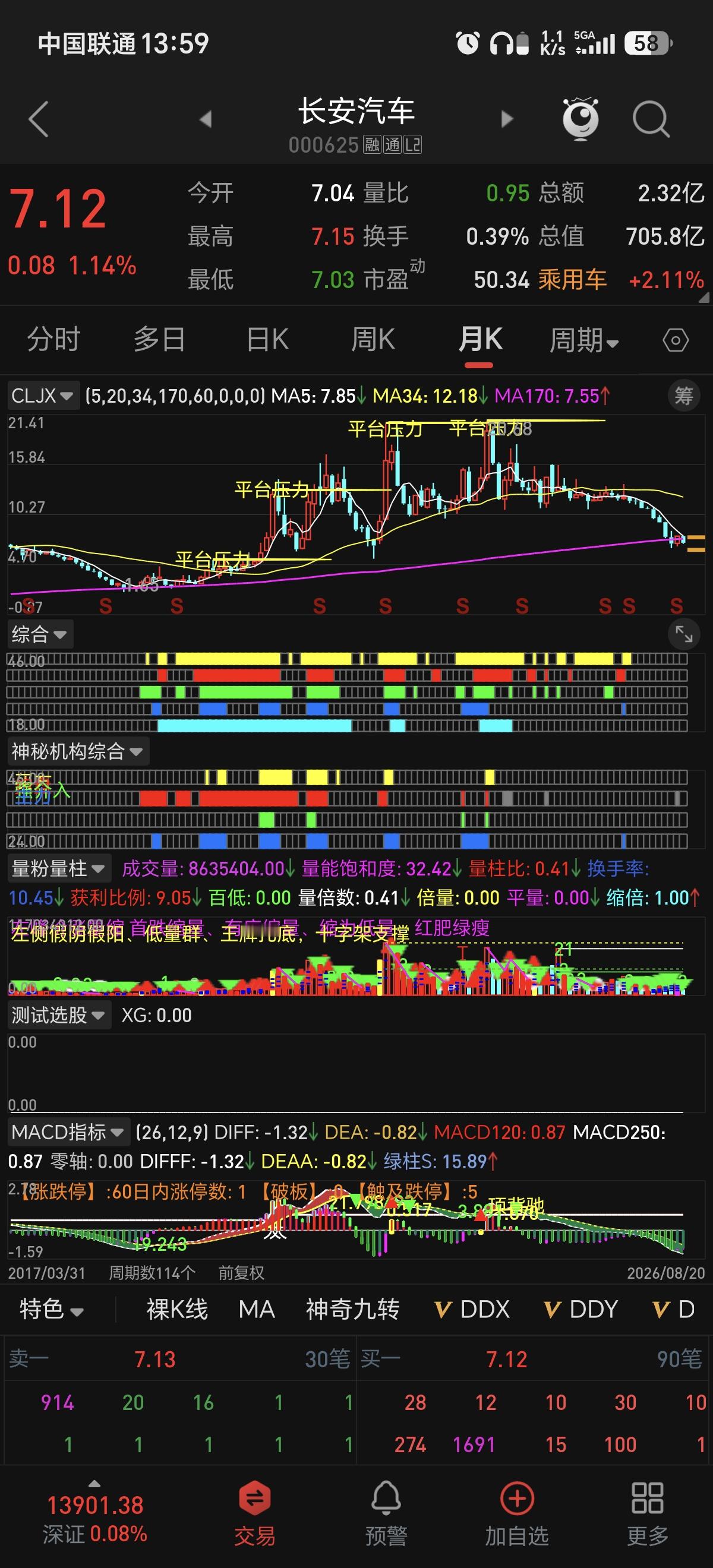Tap the 通 connect badge
Screen dimensions: 713x1568
392,145
